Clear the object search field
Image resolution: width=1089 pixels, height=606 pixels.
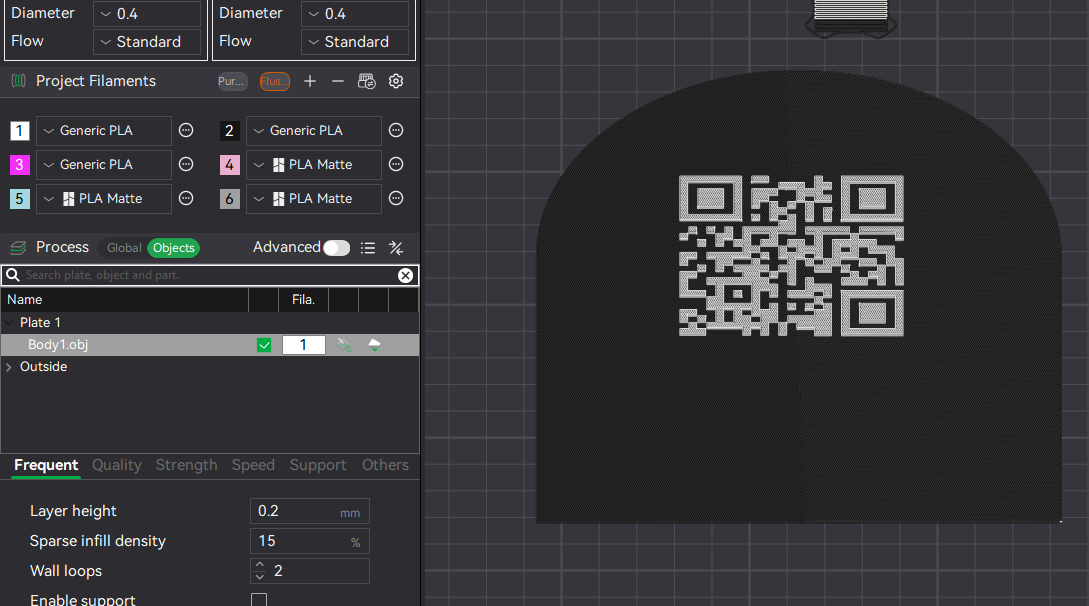406,276
